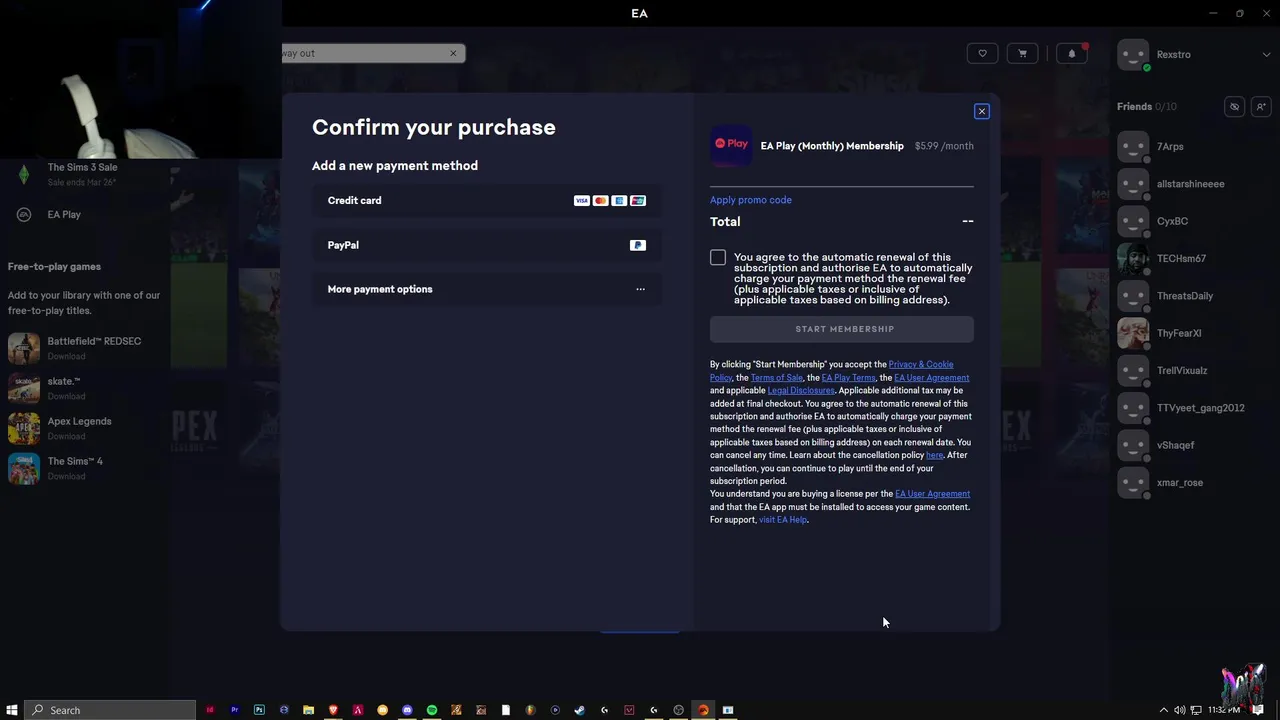Open Adobe InDesign from taskbar
This screenshot has height=720, width=1280.
click(210, 710)
